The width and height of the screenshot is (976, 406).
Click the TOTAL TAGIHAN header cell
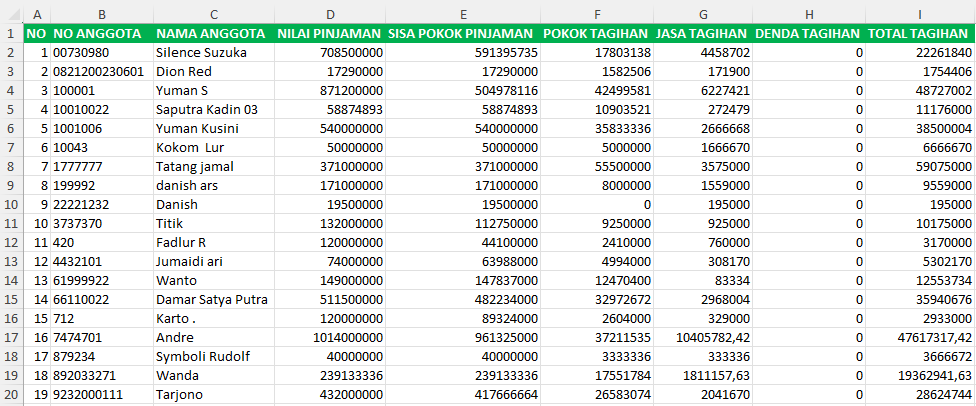tap(920, 33)
